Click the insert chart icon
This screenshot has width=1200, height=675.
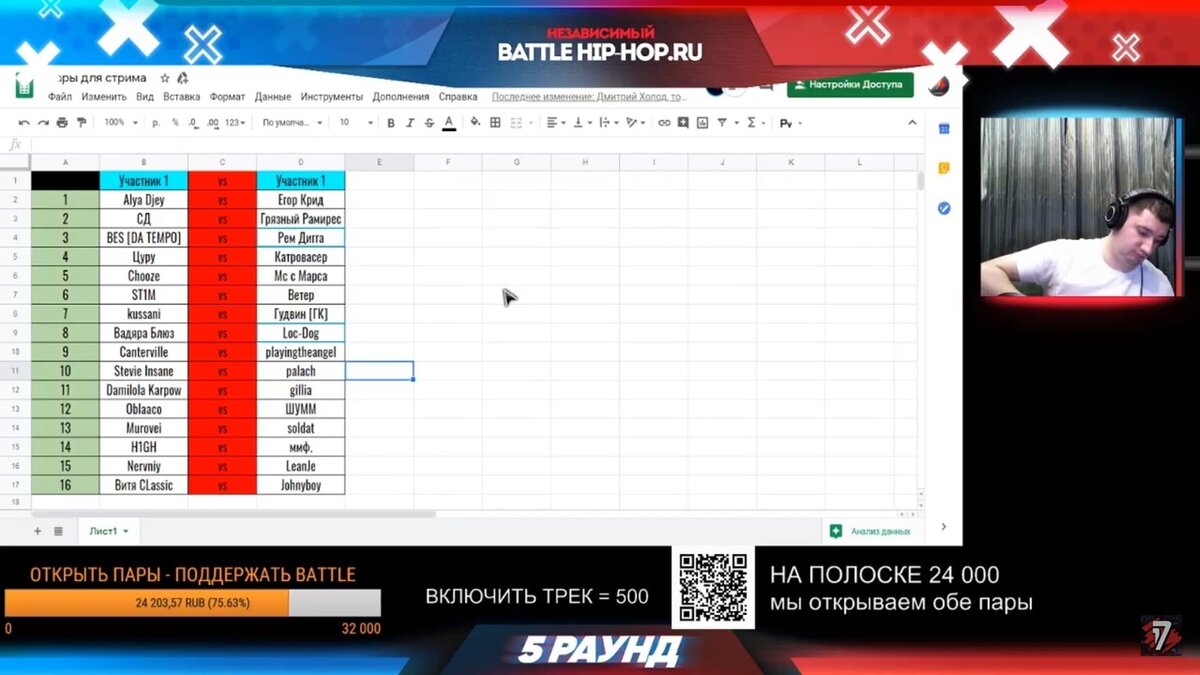pos(702,123)
